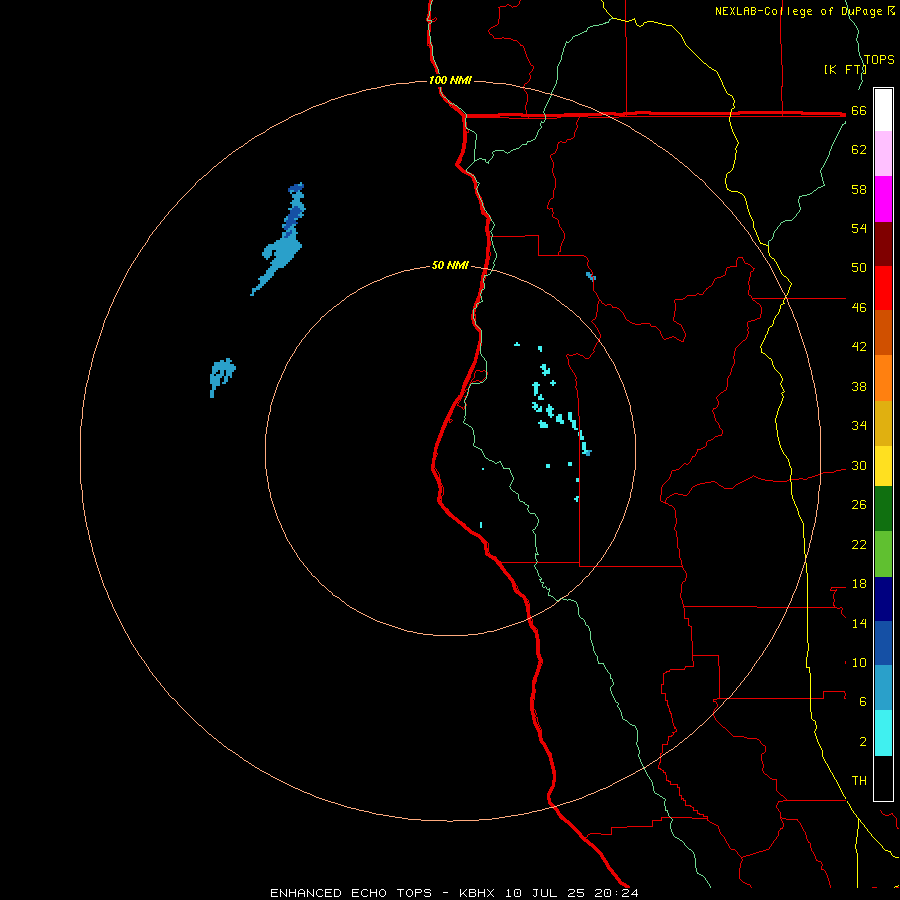This screenshot has width=900, height=900.
Task: Click the '14' legend value
Action: click(x=859, y=623)
